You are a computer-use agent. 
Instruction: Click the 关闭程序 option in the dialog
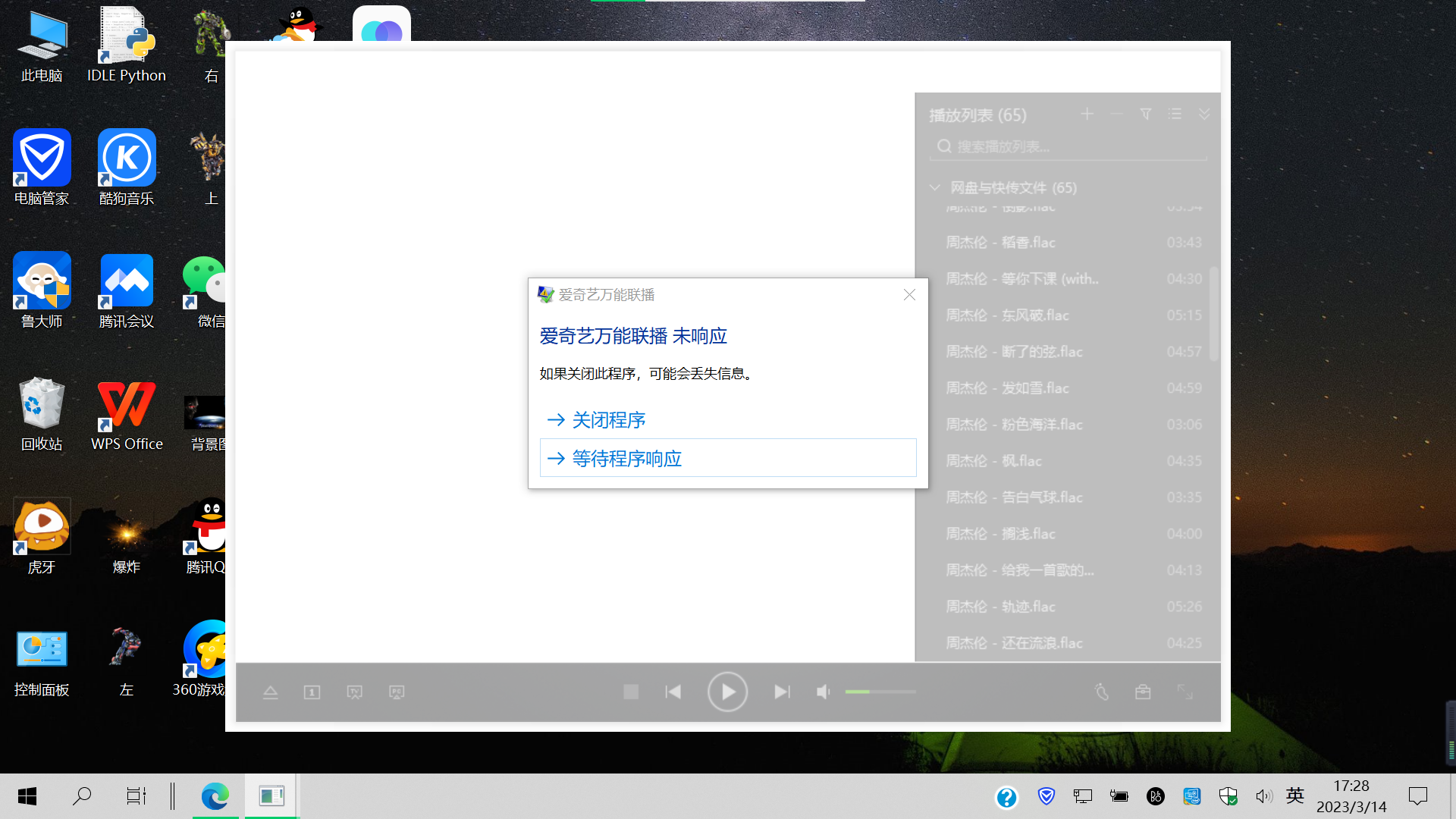pyautogui.click(x=727, y=419)
